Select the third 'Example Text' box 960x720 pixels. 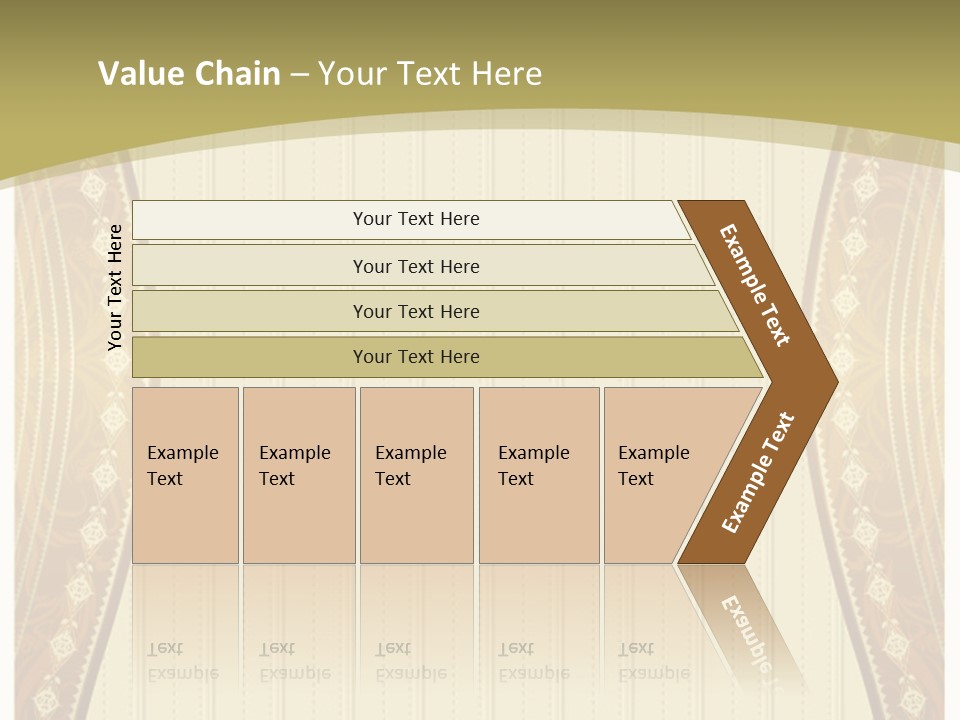(417, 475)
